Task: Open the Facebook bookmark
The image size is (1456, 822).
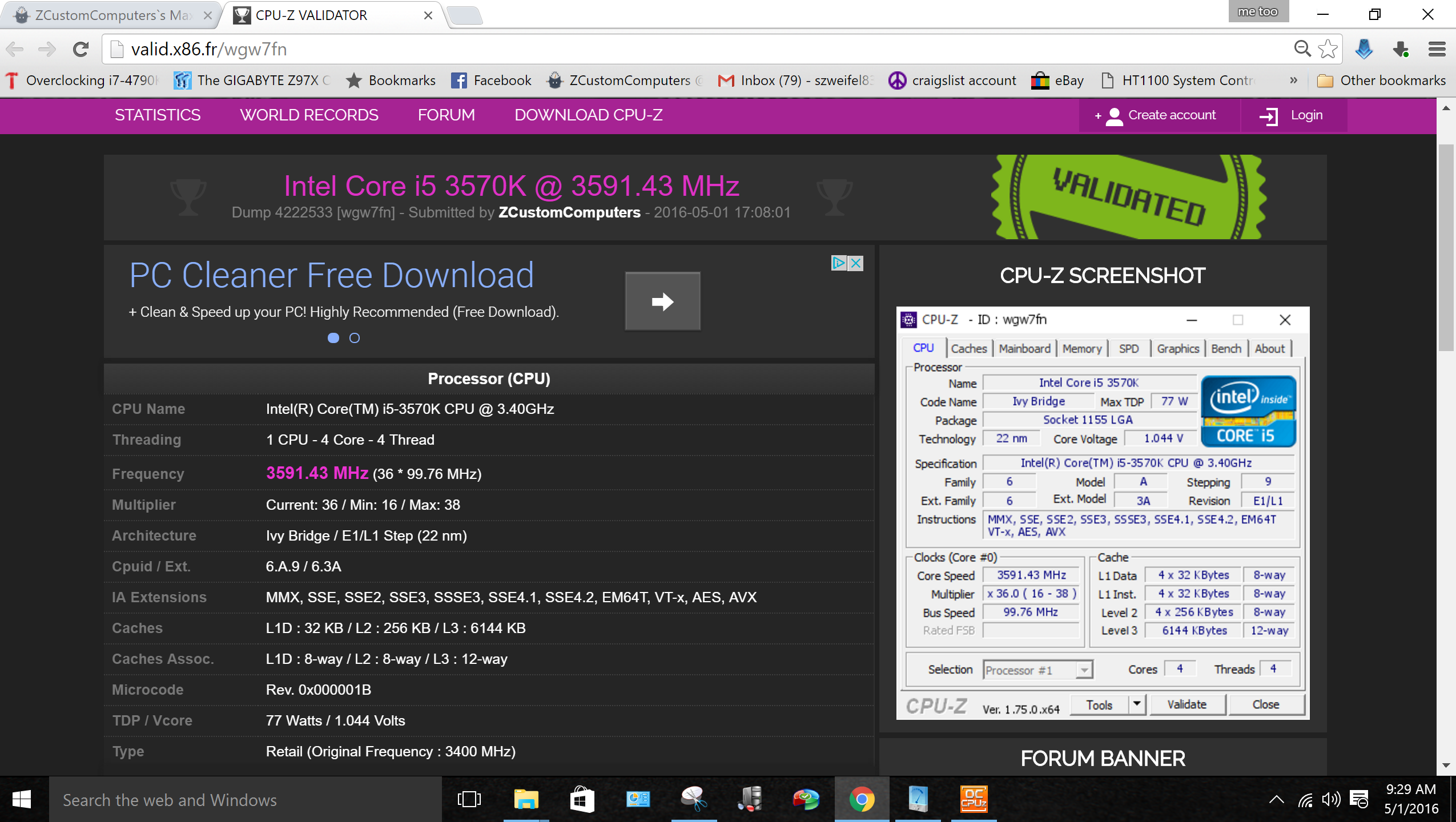Action: 491,80
